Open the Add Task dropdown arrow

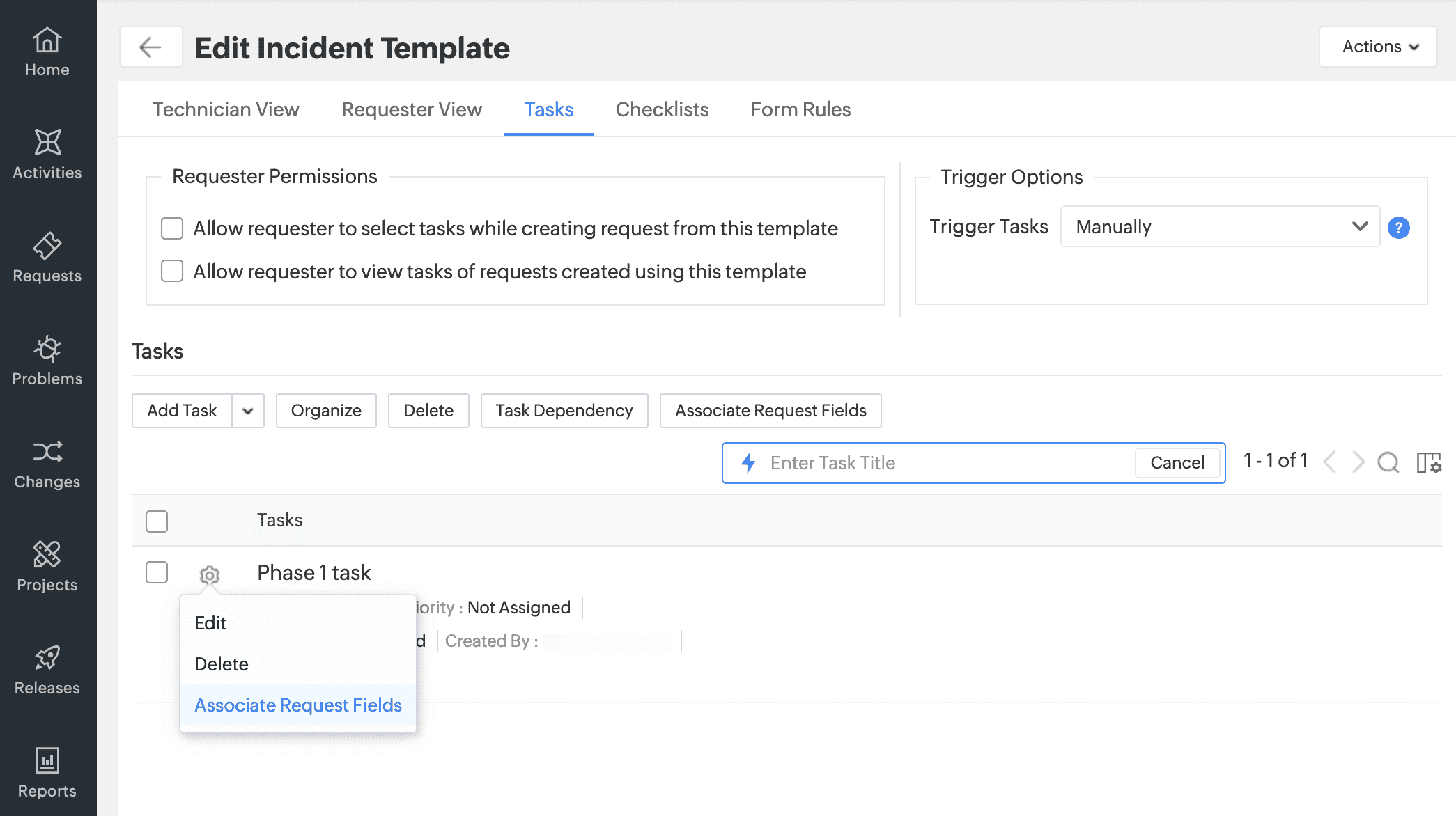(248, 411)
